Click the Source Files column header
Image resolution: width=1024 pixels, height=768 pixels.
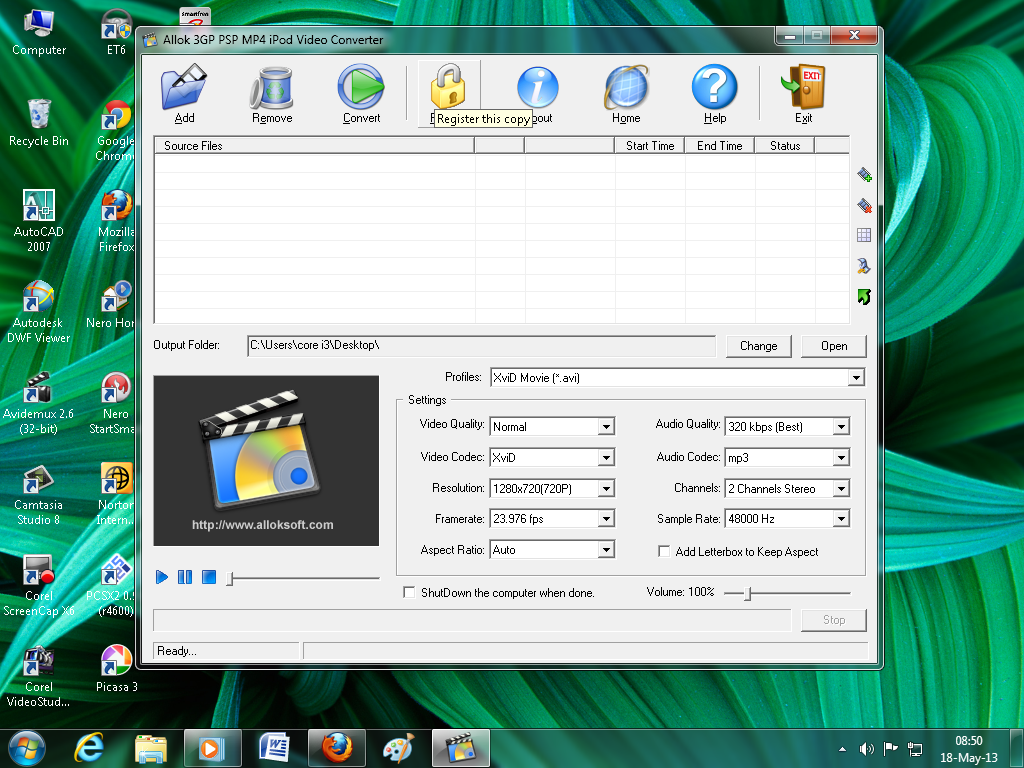[x=314, y=146]
